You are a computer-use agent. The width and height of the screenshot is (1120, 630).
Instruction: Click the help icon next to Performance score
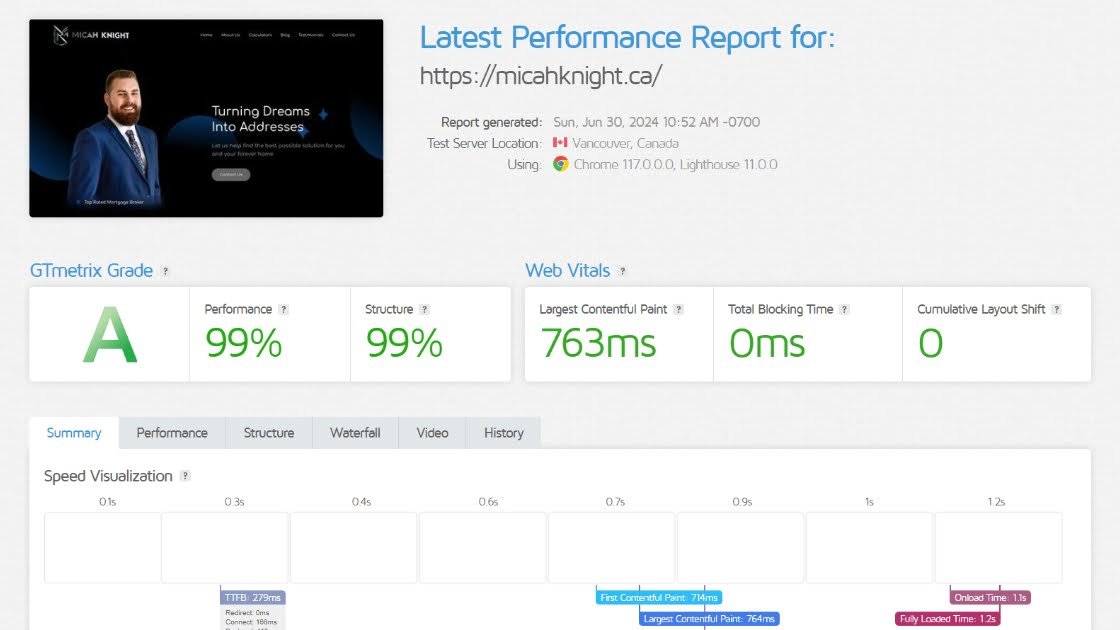click(x=283, y=310)
